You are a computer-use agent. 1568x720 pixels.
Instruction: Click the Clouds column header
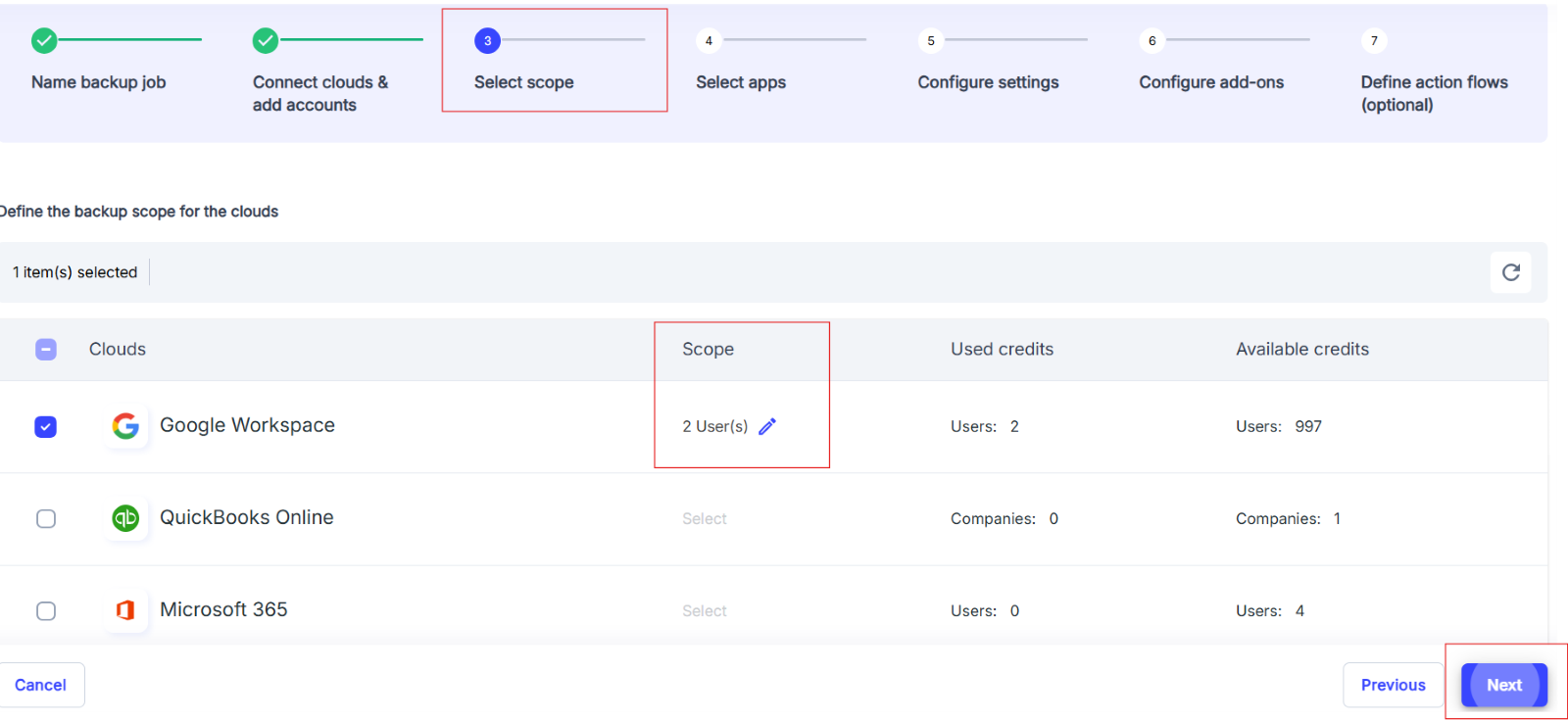tap(118, 350)
